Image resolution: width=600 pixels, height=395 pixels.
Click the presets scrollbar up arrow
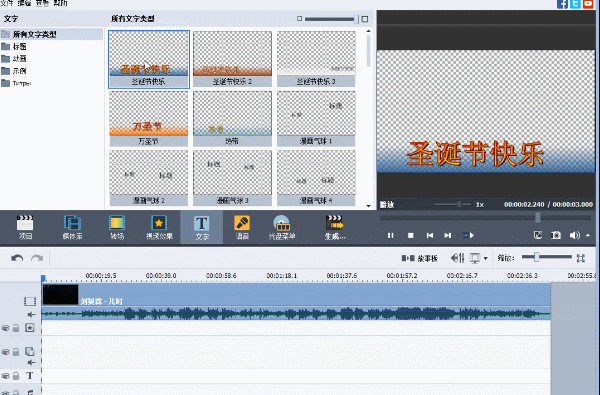[x=368, y=31]
